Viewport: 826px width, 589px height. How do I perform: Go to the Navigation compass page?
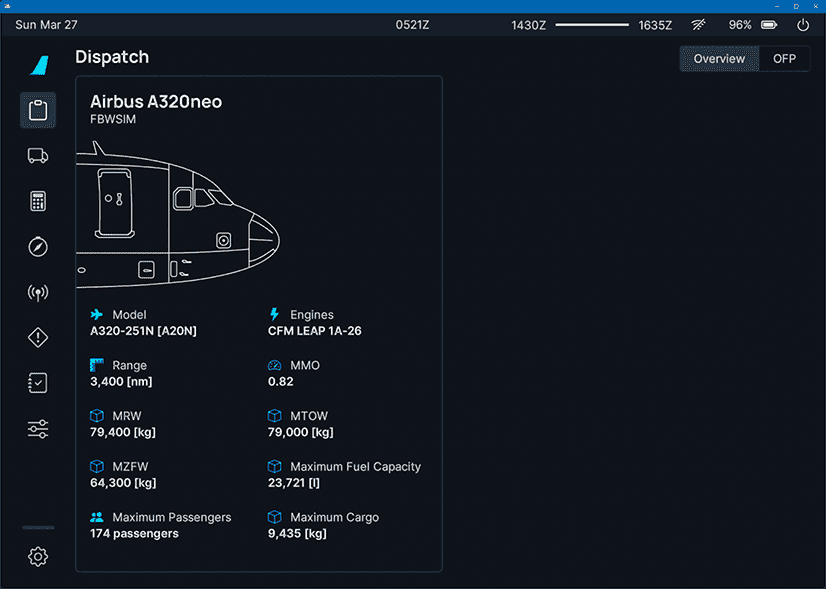click(38, 247)
